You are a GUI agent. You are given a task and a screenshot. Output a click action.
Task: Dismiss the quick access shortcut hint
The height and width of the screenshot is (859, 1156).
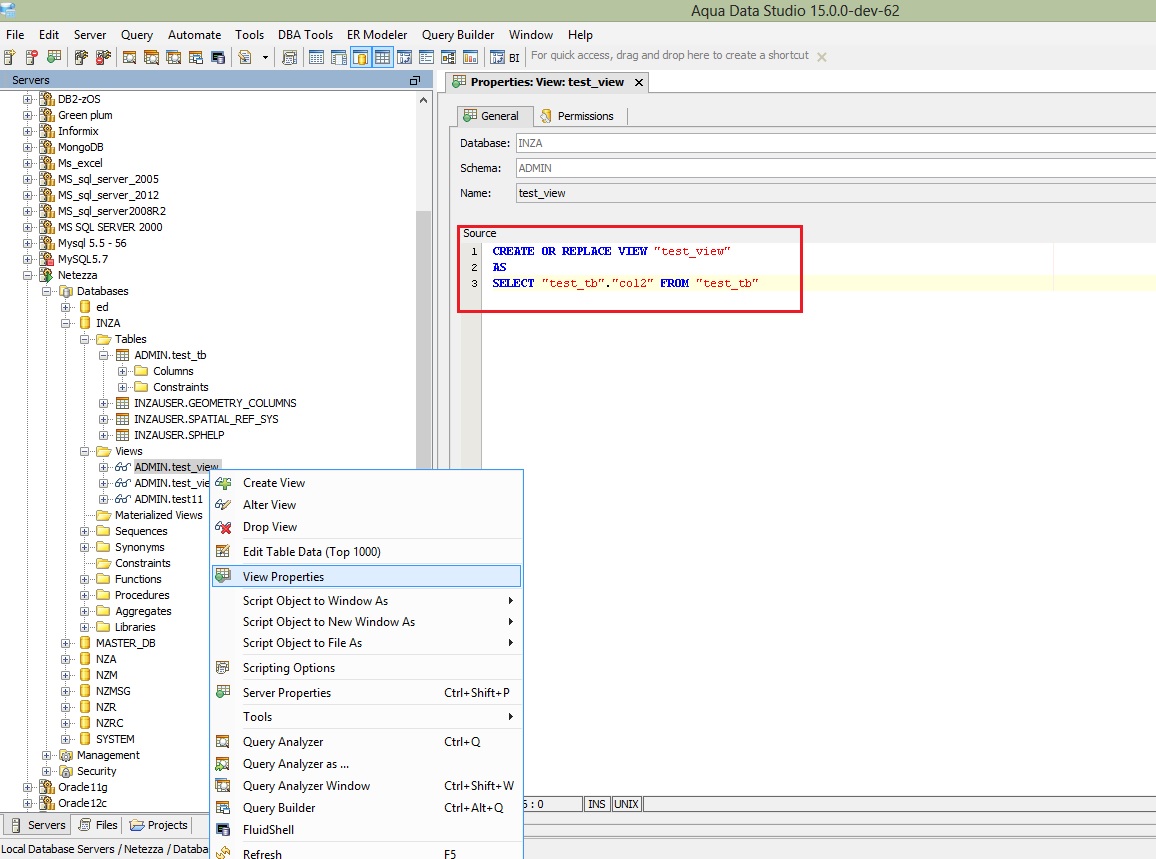click(821, 57)
